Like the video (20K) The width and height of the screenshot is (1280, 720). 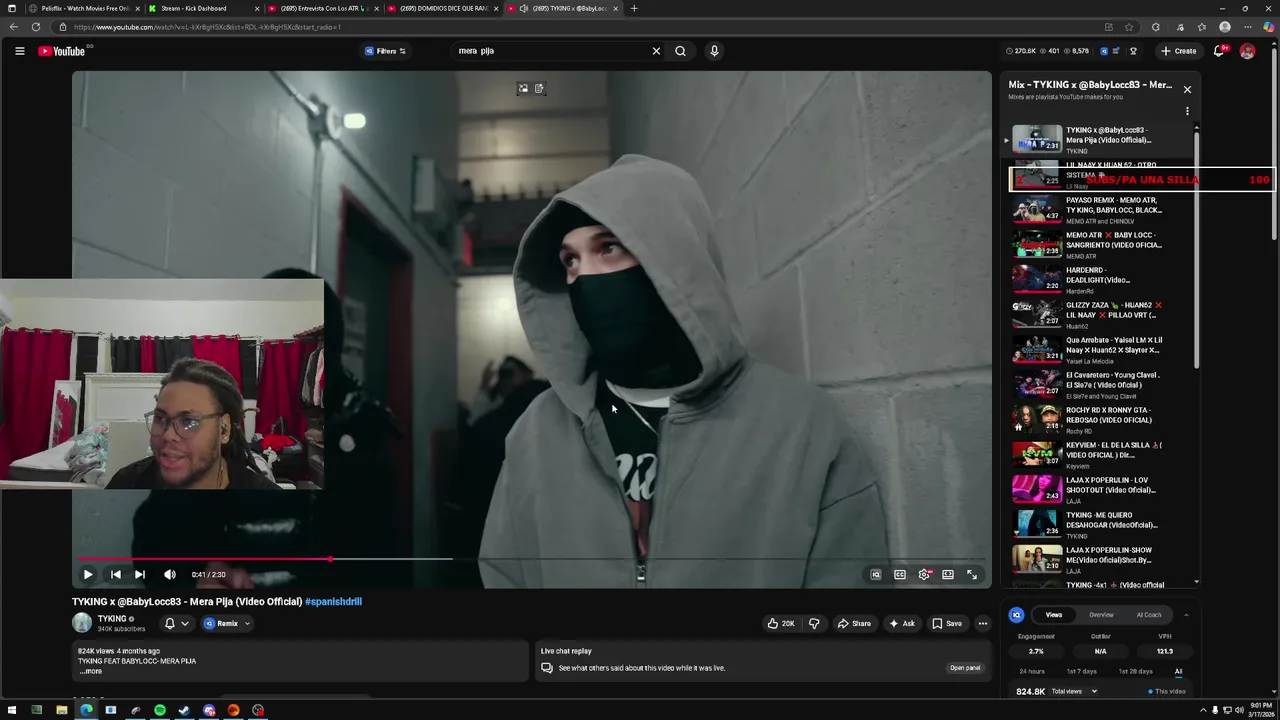(x=780, y=623)
